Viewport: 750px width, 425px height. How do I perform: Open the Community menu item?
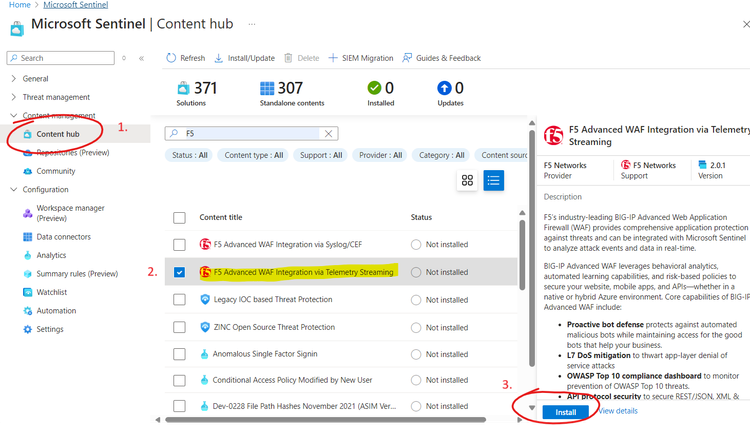(x=55, y=170)
